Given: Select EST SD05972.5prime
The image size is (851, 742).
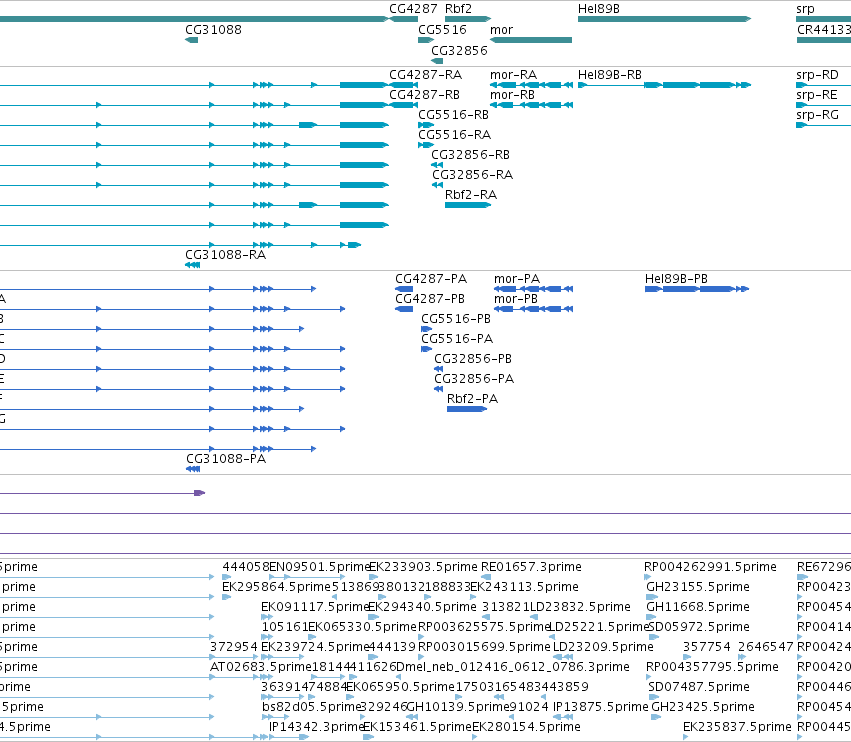Looking at the screenshot, I should 699,627.
